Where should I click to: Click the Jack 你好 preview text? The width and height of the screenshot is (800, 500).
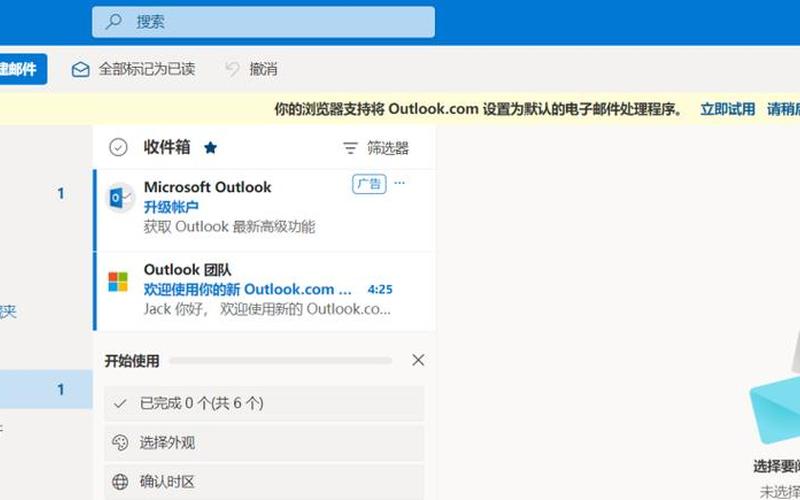click(267, 309)
